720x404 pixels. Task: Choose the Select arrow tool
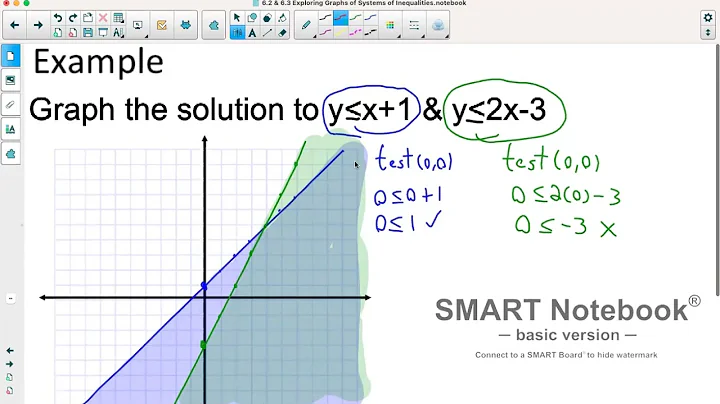[237, 18]
